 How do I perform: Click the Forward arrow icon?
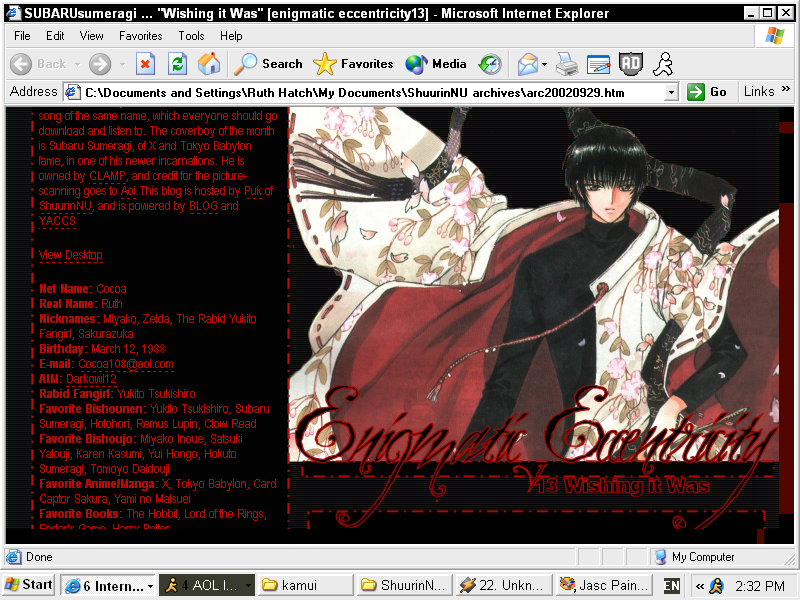click(x=100, y=64)
